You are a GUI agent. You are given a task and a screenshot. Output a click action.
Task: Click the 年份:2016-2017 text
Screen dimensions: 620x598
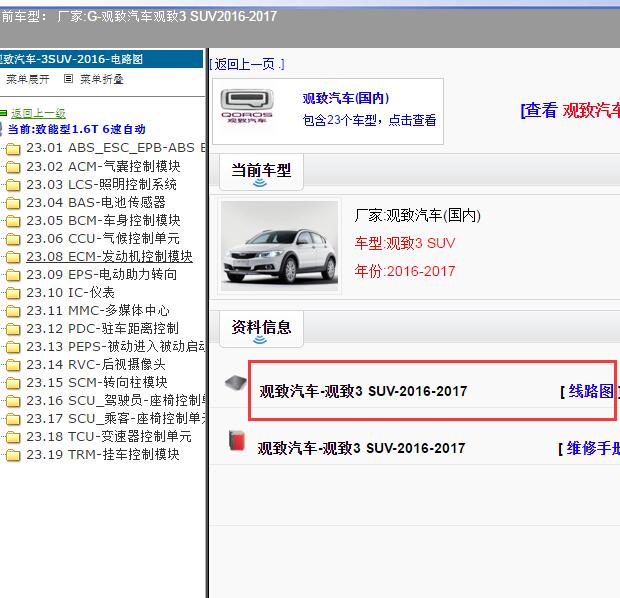pyautogui.click(x=405, y=271)
